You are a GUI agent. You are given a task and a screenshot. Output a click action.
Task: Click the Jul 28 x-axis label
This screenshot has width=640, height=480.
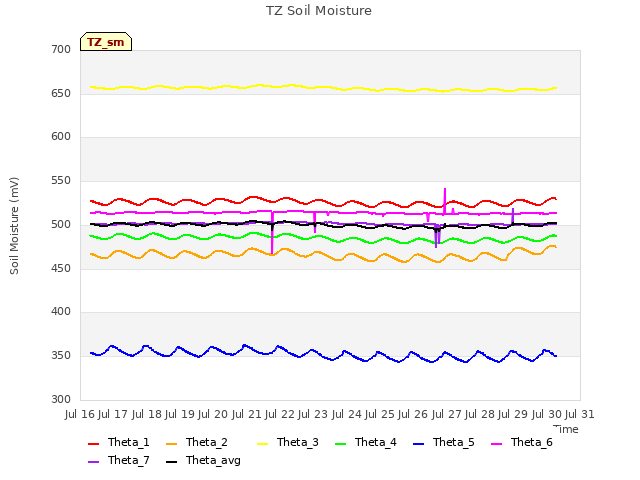click(x=480, y=414)
